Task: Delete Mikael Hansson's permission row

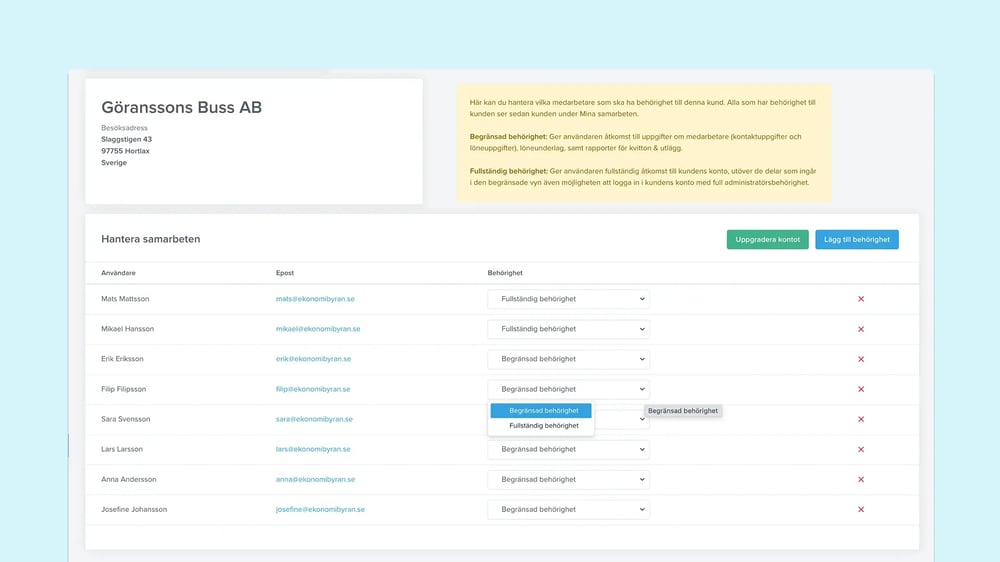Action: coord(861,329)
